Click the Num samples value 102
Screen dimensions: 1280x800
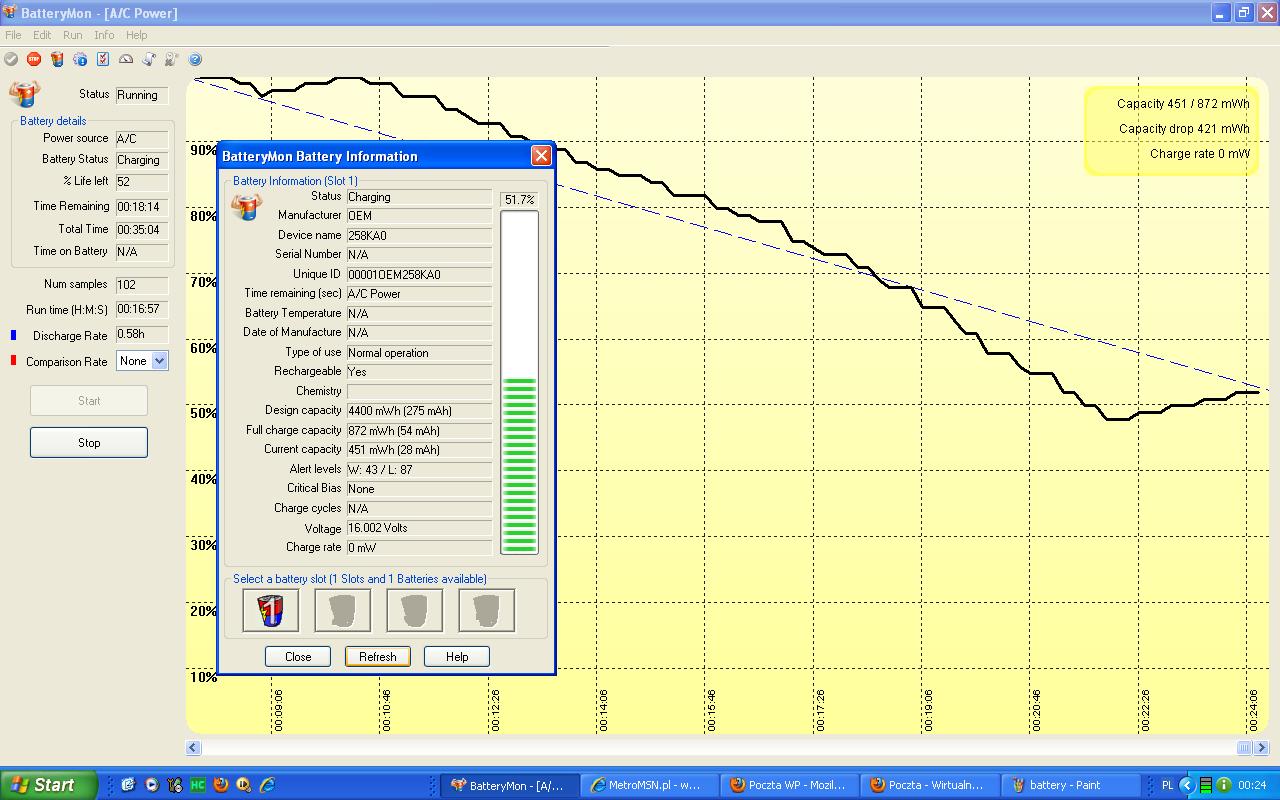142,285
